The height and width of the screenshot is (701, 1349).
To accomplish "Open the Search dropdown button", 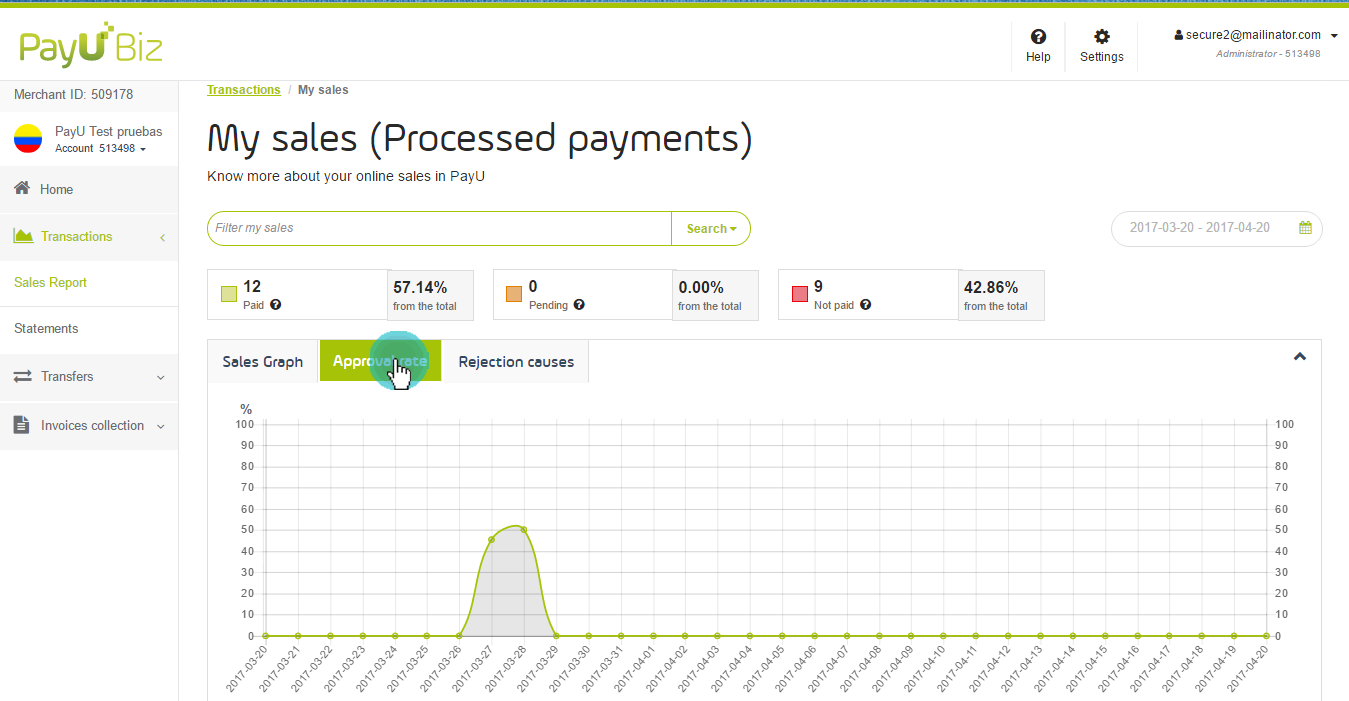I will (711, 229).
